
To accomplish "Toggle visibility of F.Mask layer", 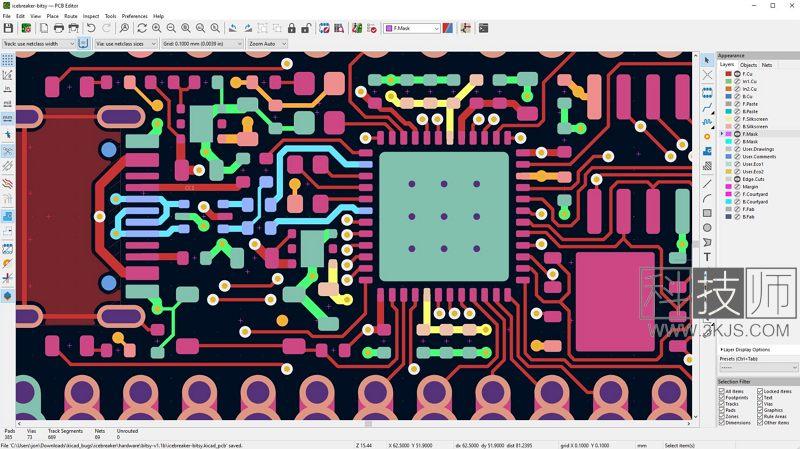I will pyautogui.click(x=737, y=134).
